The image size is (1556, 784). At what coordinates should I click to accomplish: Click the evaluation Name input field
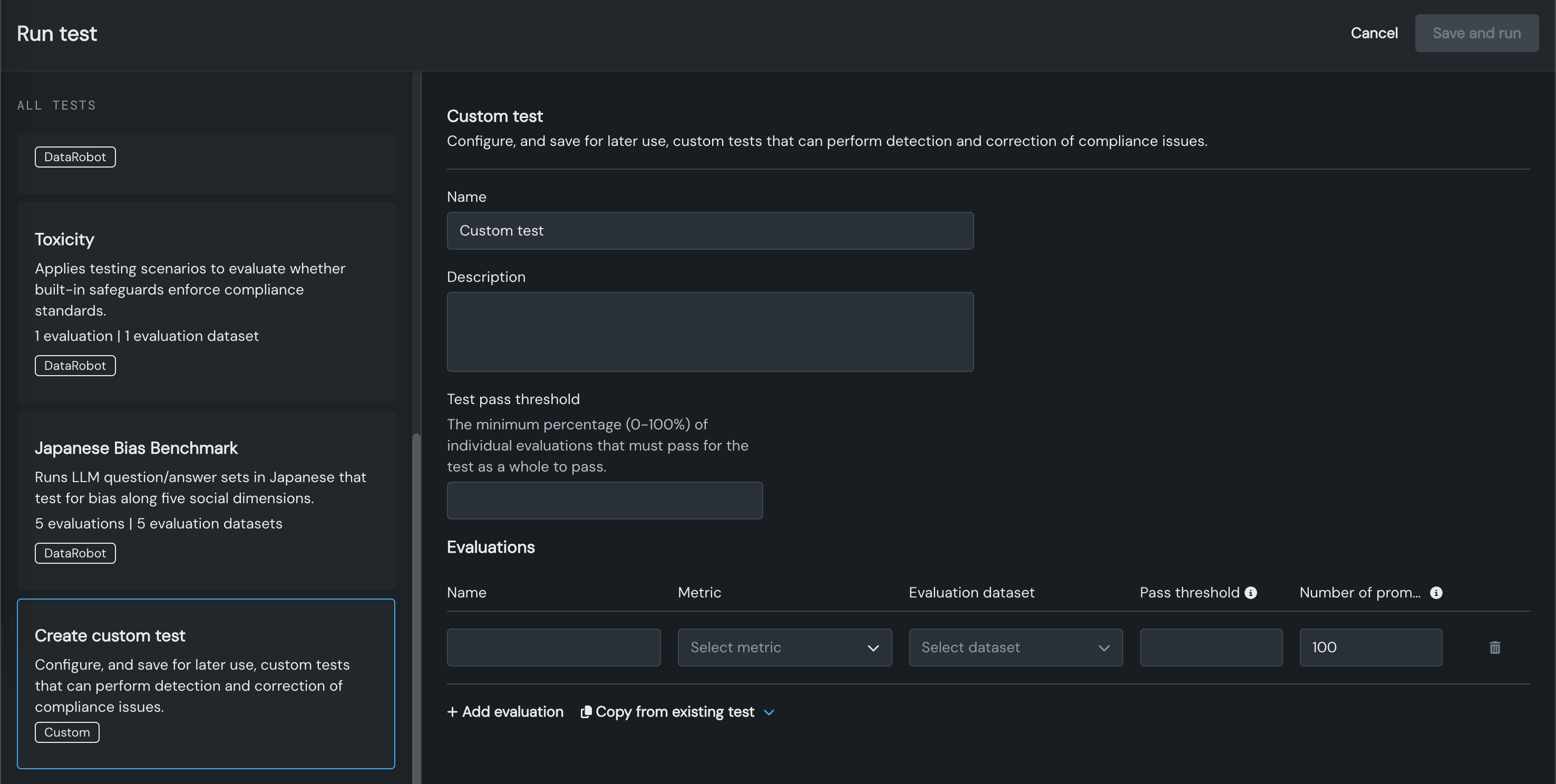tap(553, 648)
